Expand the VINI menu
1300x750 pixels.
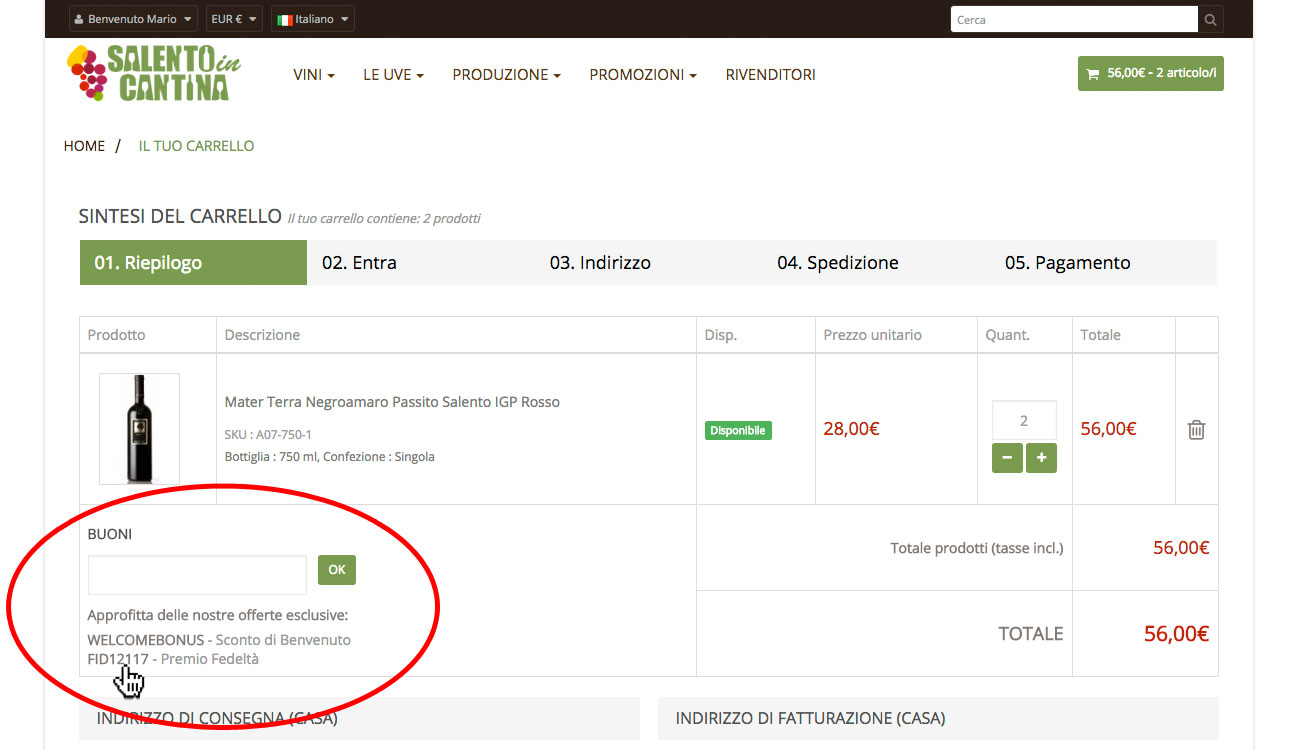pos(314,75)
